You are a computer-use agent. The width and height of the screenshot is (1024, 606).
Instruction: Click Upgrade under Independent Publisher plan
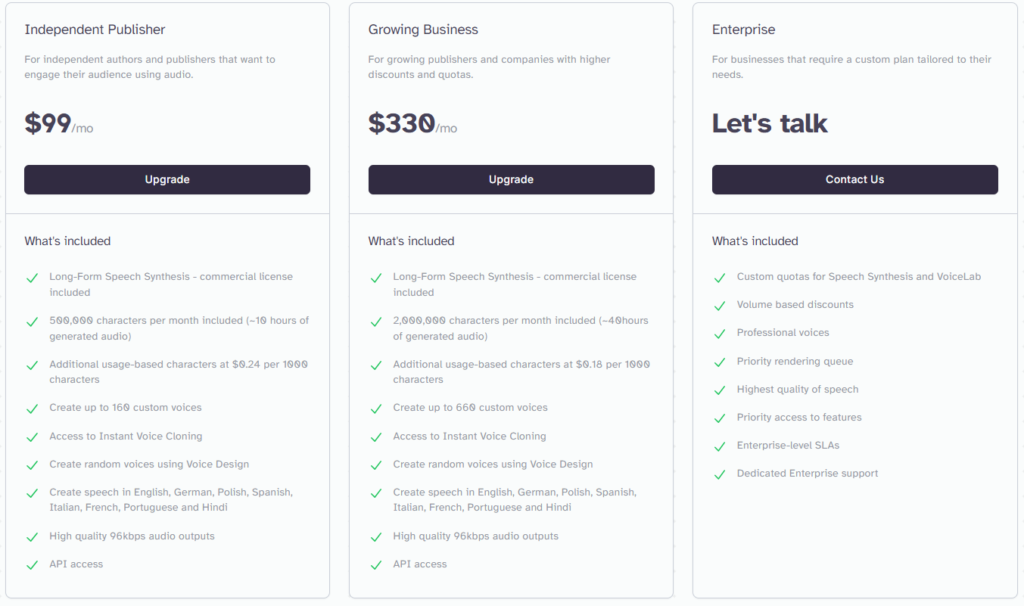[167, 180]
